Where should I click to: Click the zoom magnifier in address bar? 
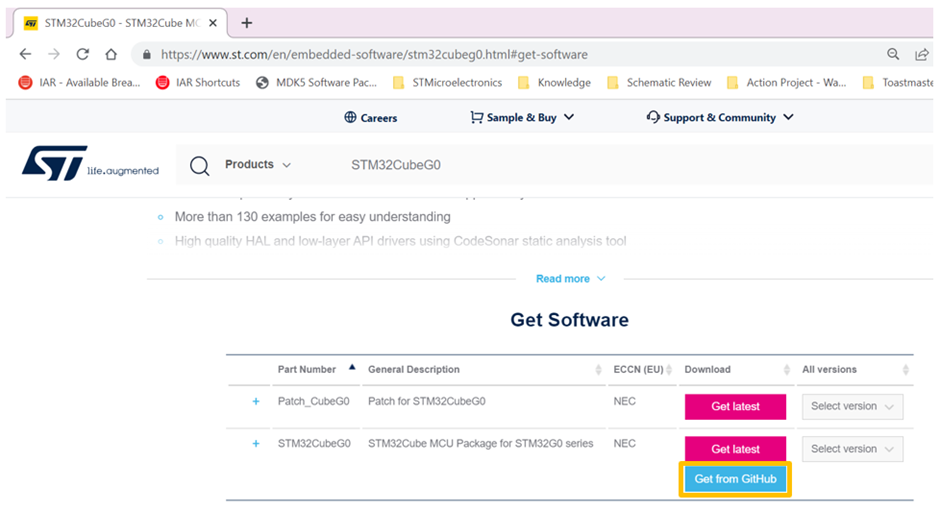893,54
